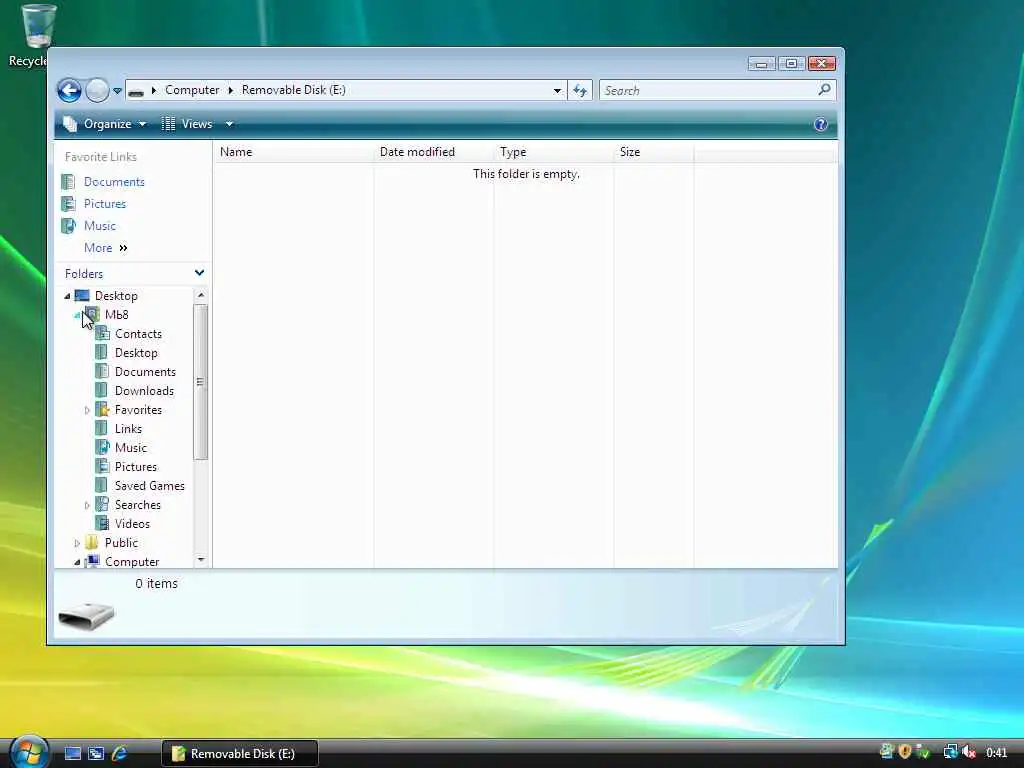Collapse the Folders pane chevron
Image resolution: width=1024 pixels, height=768 pixels.
tap(199, 273)
